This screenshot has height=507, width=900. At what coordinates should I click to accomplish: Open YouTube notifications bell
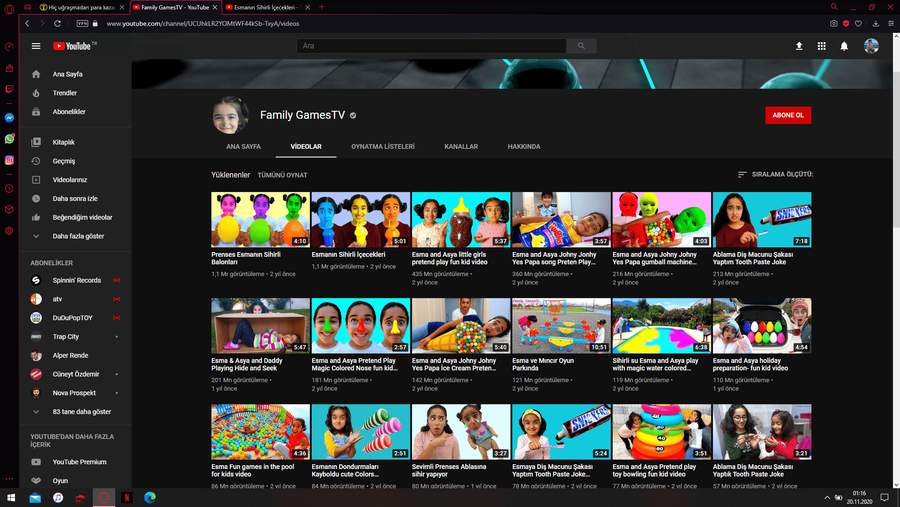click(844, 46)
